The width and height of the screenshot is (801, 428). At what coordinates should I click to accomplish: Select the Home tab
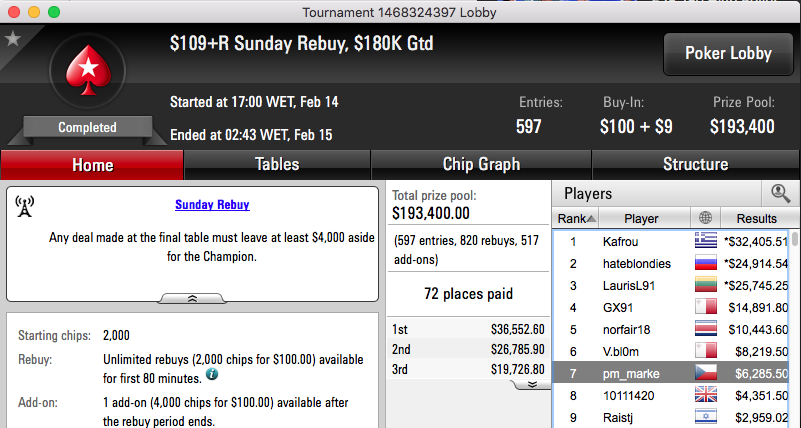pos(92,165)
